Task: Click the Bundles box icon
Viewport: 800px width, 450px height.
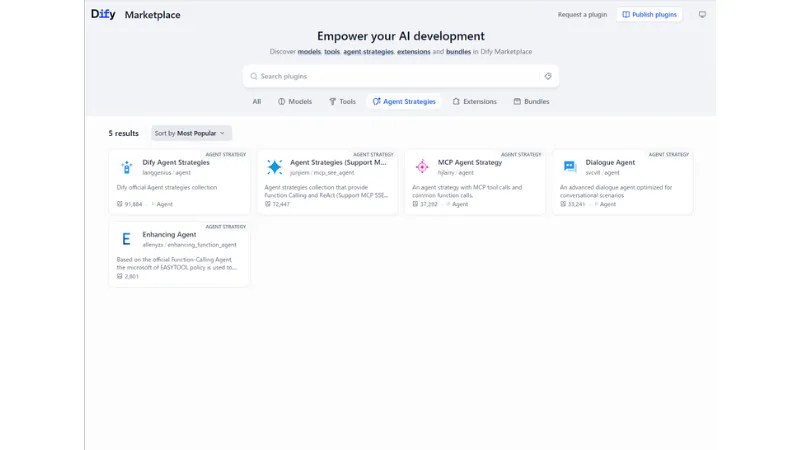Action: tap(517, 102)
